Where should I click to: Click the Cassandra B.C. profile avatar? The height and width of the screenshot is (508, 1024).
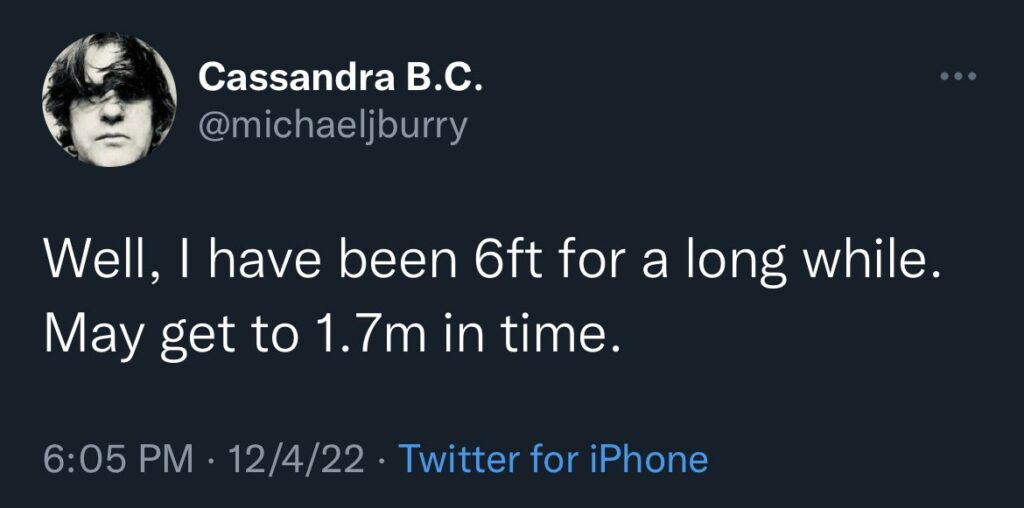tap(109, 99)
